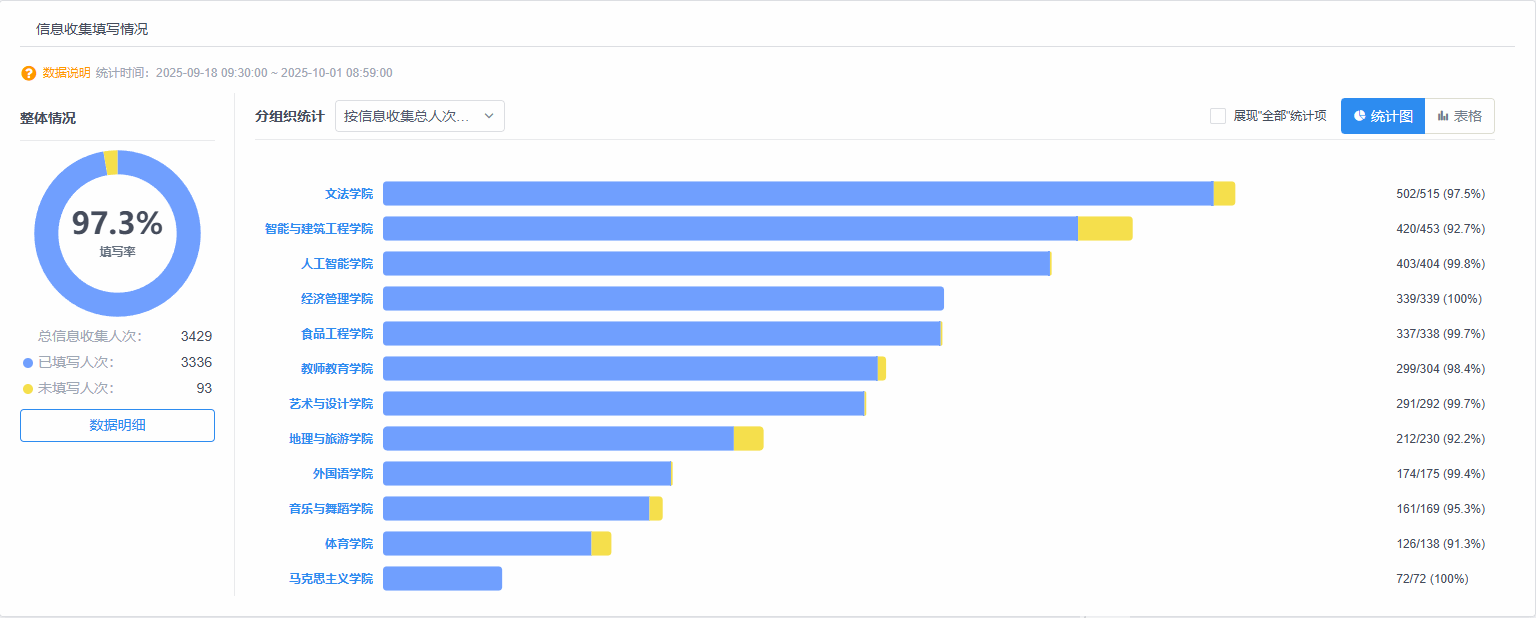Click the blue bar for 经济管理学院
Image resolution: width=1536 pixels, height=618 pixels.
[x=663, y=299]
